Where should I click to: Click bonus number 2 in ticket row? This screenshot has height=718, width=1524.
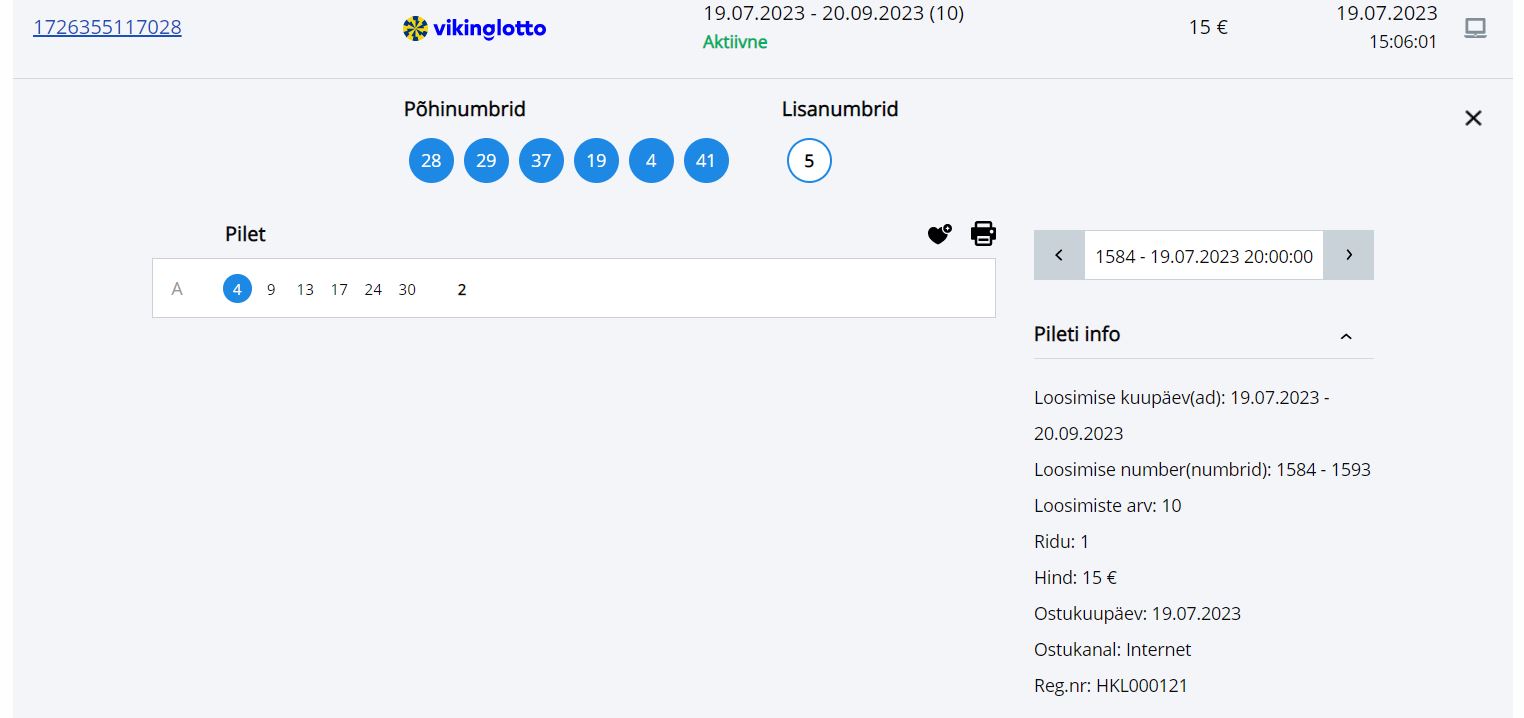click(462, 290)
